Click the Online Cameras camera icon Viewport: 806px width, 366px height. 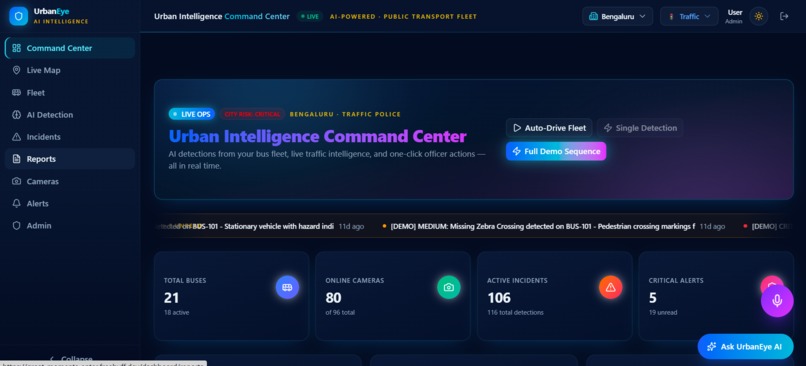449,287
